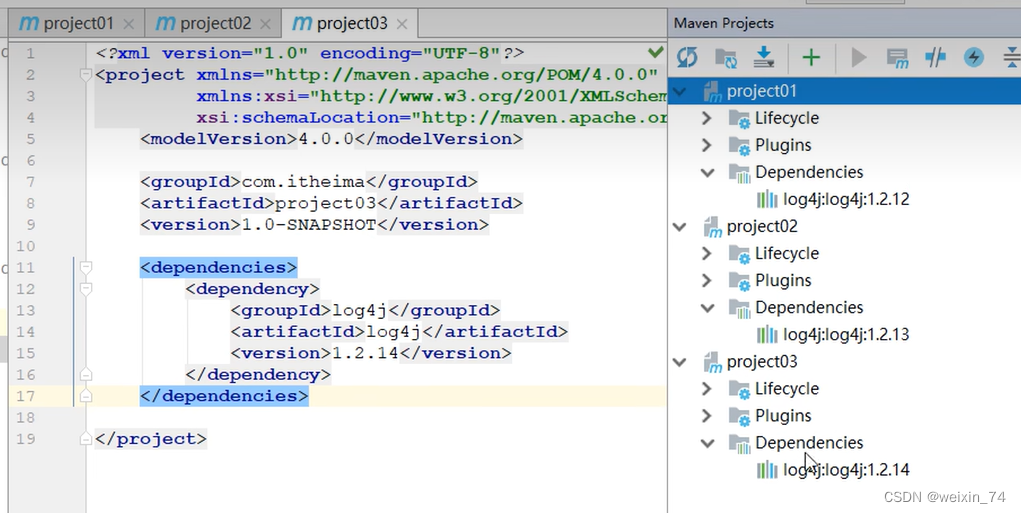1021x513 pixels.
Task: Click Dependencies folder icon under project02
Action: click(740, 309)
